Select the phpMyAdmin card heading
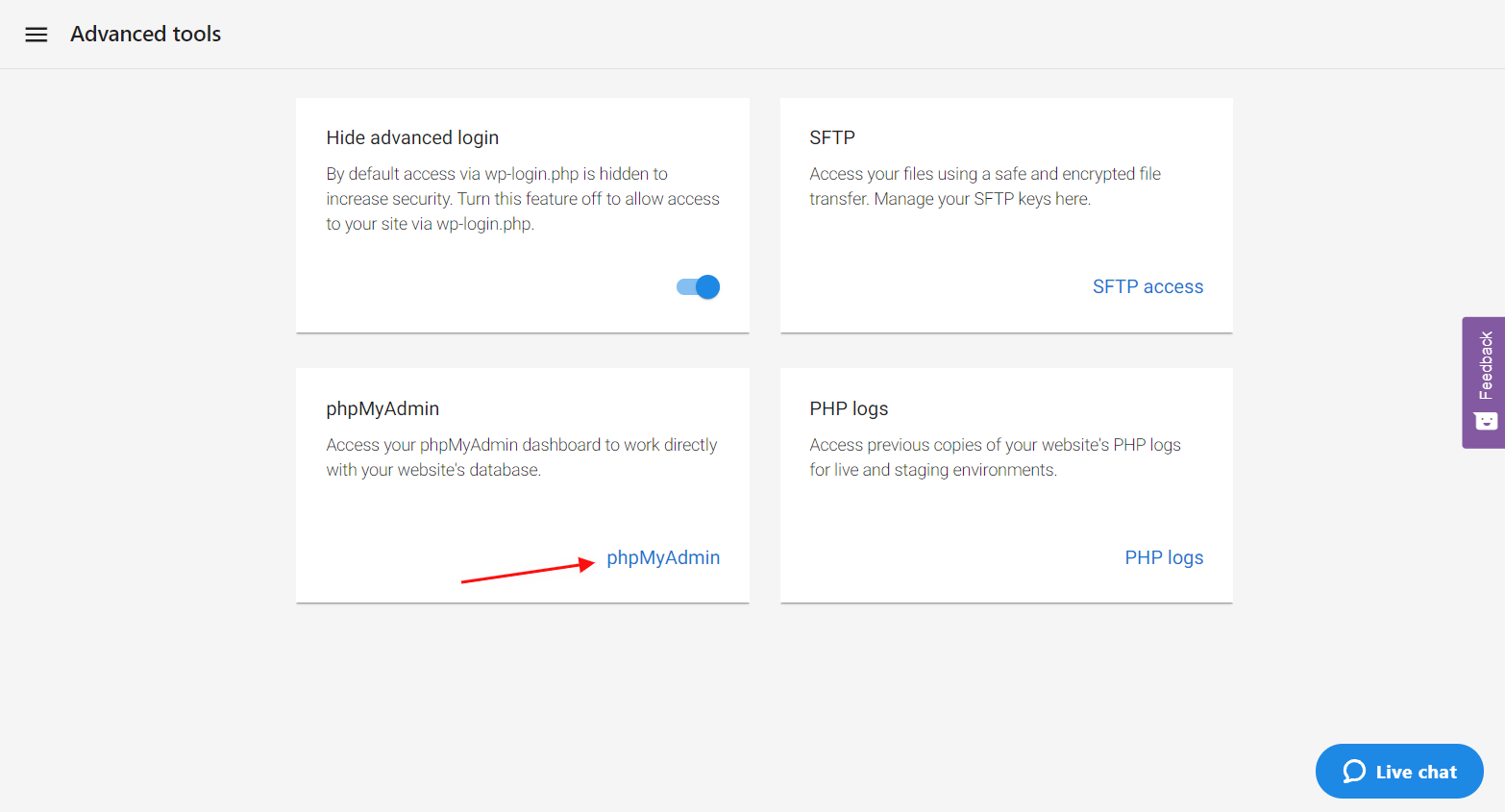Image resolution: width=1505 pixels, height=812 pixels. [382, 408]
